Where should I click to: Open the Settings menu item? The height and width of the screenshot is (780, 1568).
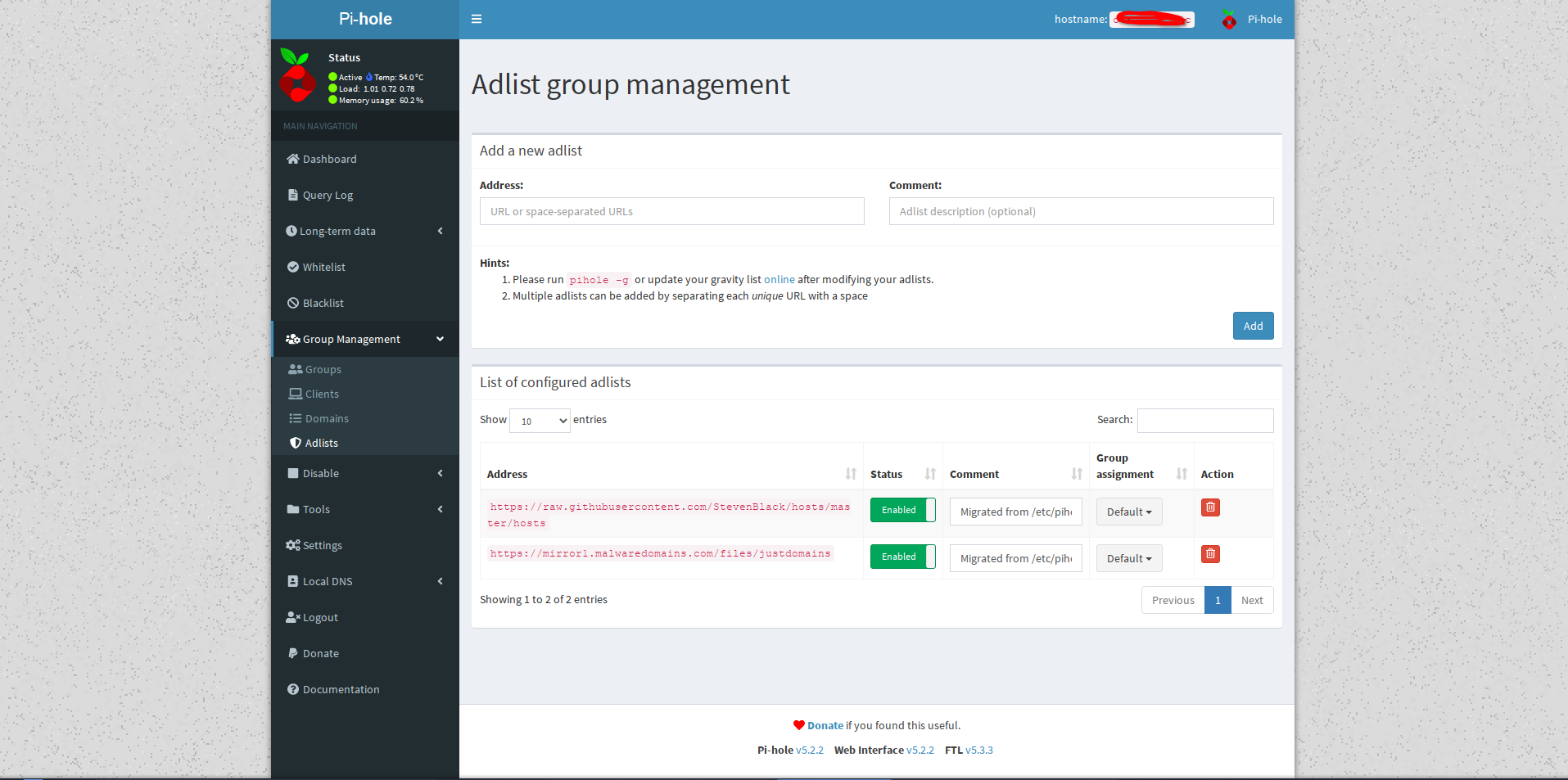[365, 545]
